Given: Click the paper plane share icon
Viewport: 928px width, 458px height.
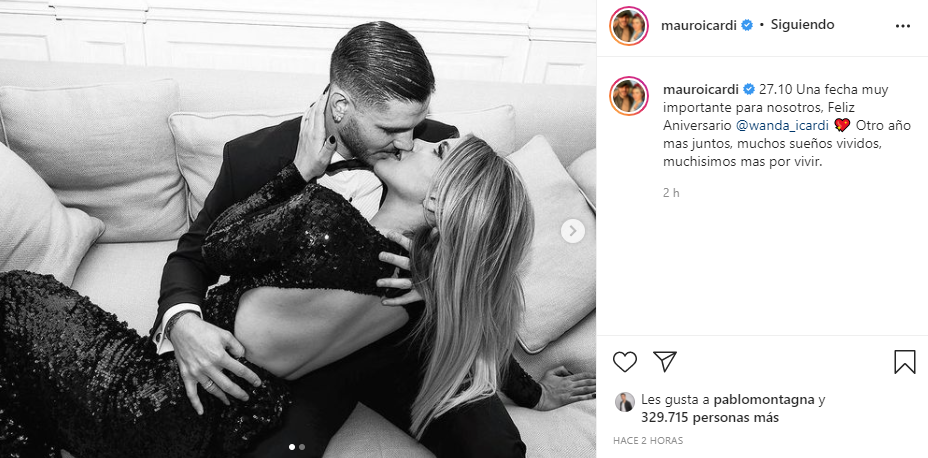Looking at the screenshot, I should click(x=665, y=361).
